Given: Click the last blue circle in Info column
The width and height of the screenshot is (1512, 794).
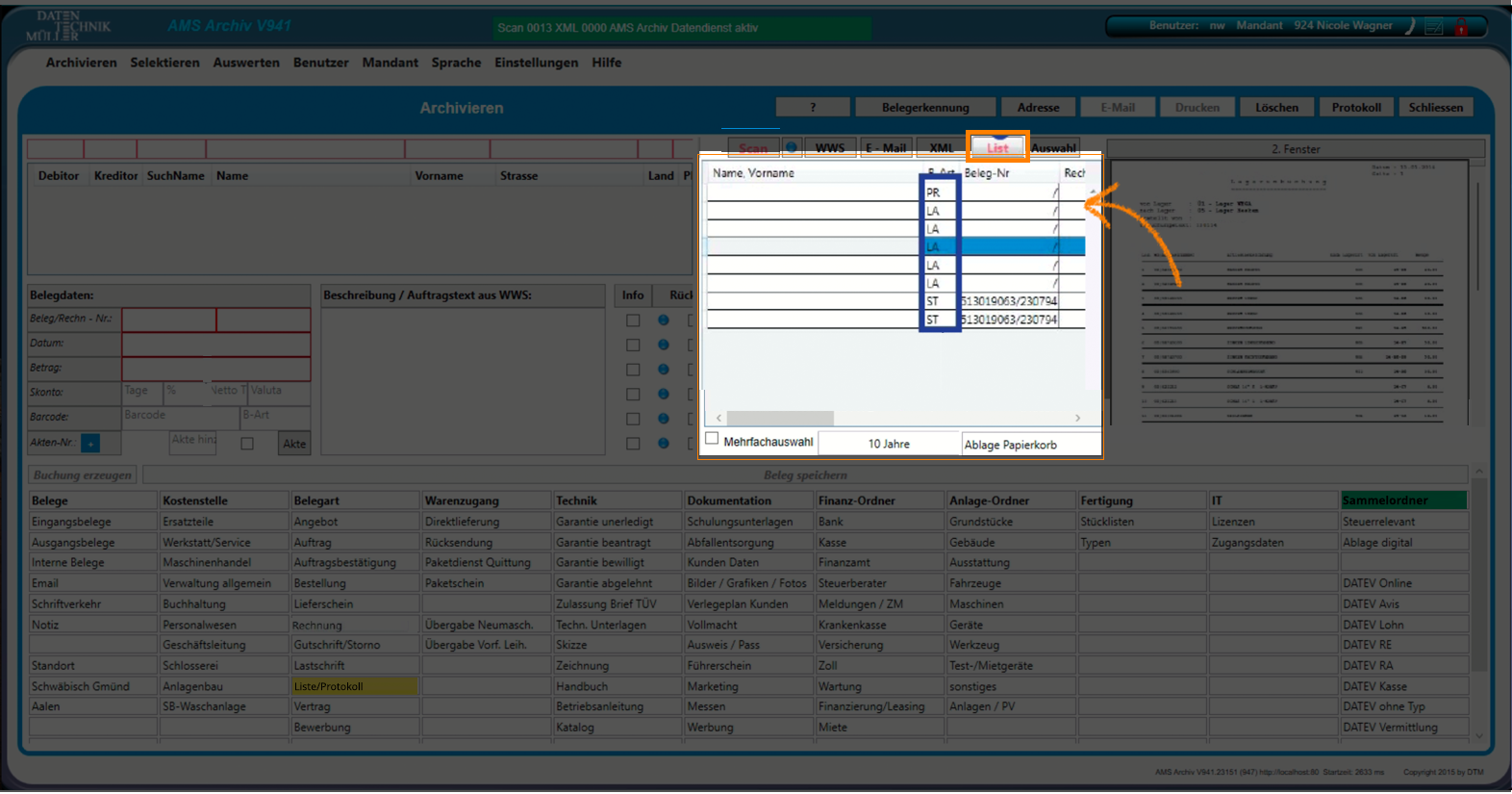Looking at the screenshot, I should (663, 444).
